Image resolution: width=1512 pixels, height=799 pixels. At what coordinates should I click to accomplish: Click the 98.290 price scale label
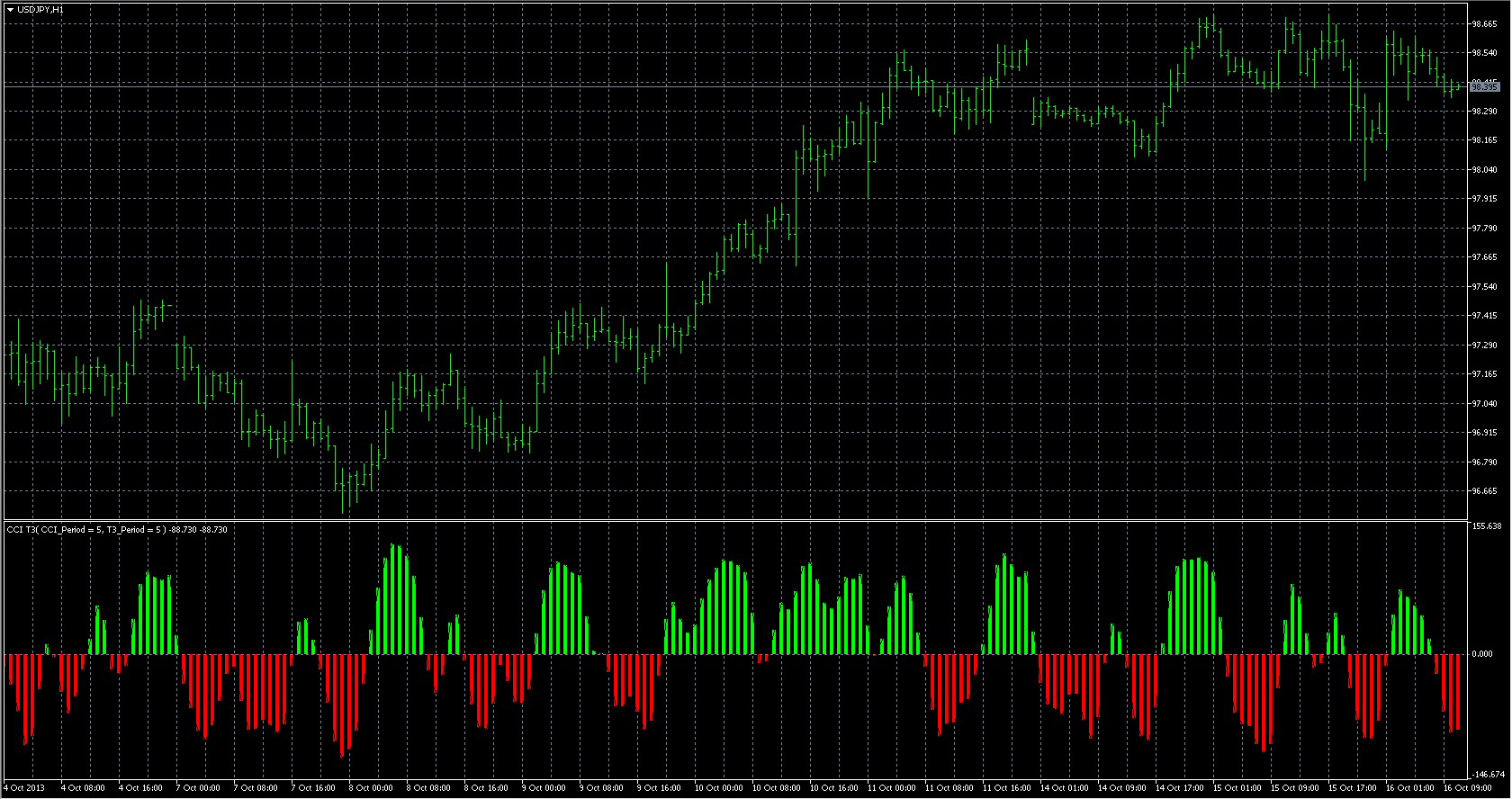[x=1483, y=112]
